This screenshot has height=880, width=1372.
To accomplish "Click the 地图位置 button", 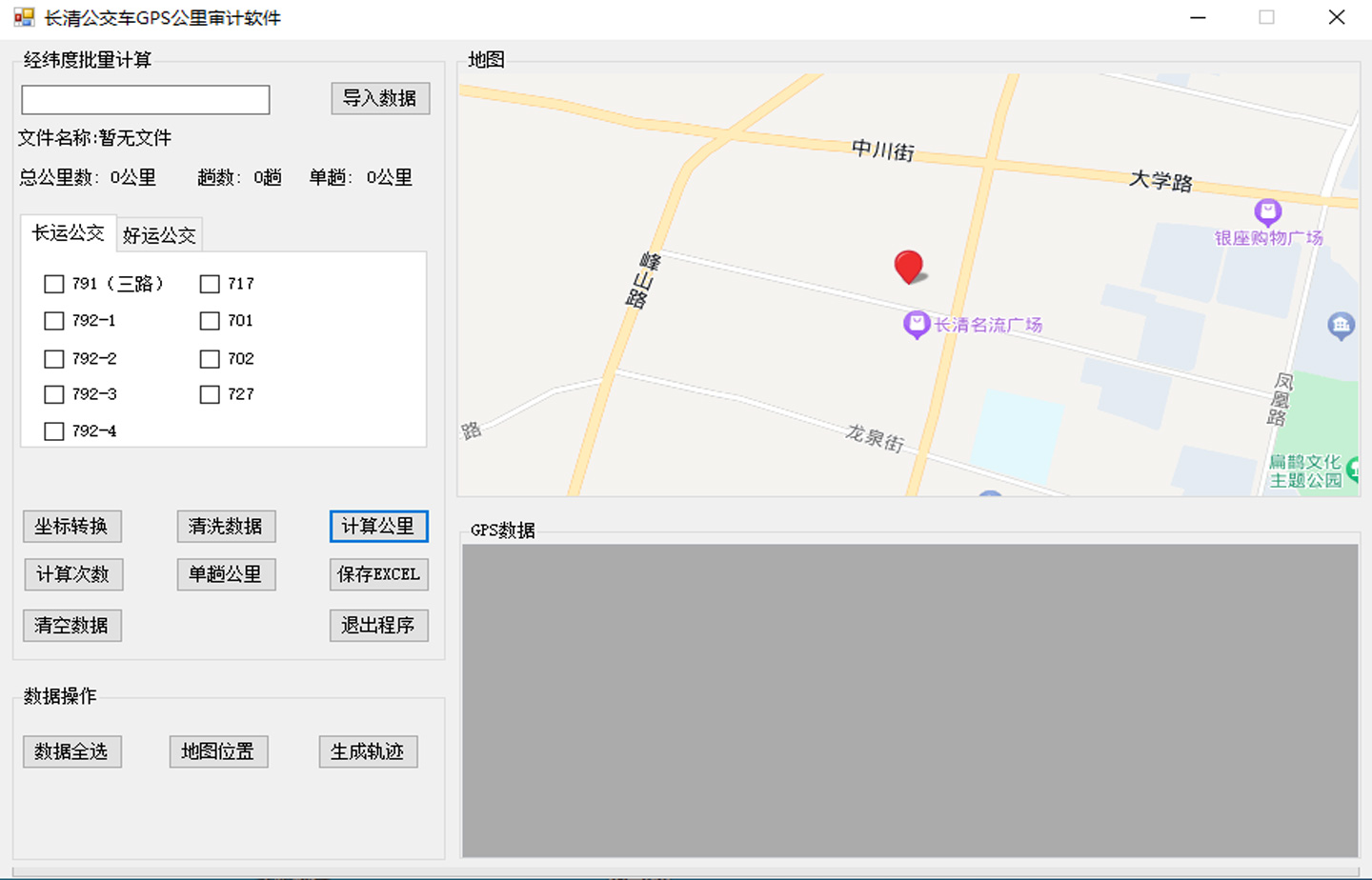I will 218,751.
